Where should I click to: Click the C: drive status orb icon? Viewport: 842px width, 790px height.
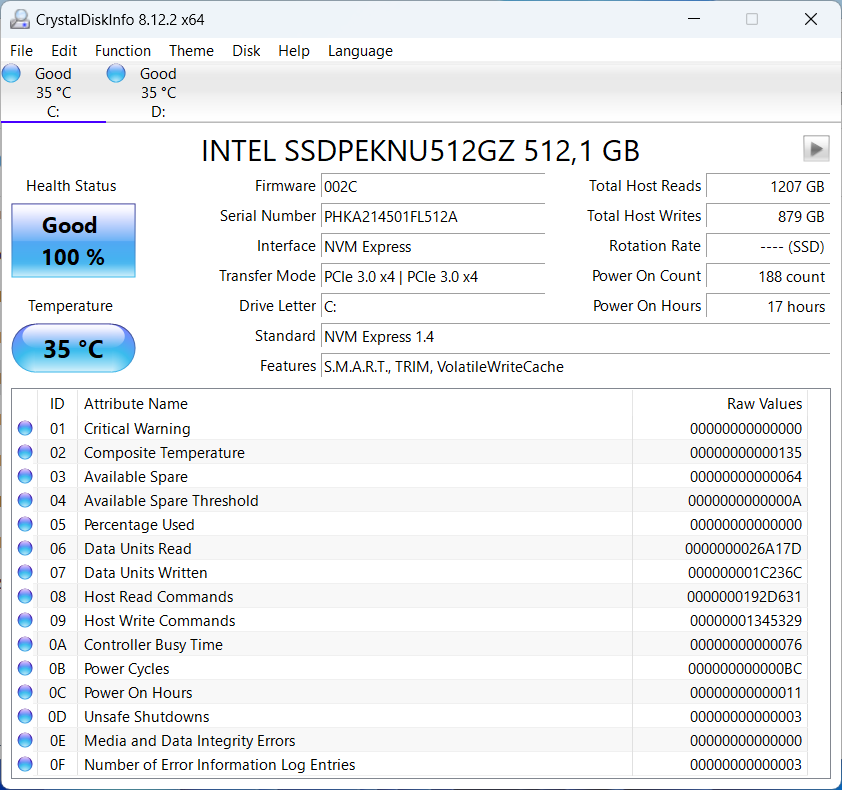tap(12, 73)
